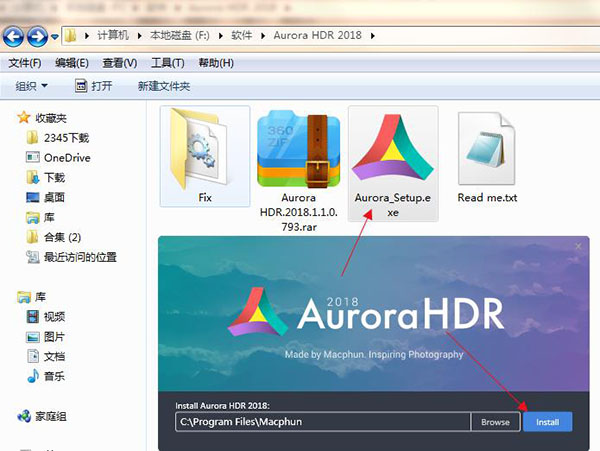Select 软件 in the address path
Screen dimensions: 600x451
tap(241, 35)
